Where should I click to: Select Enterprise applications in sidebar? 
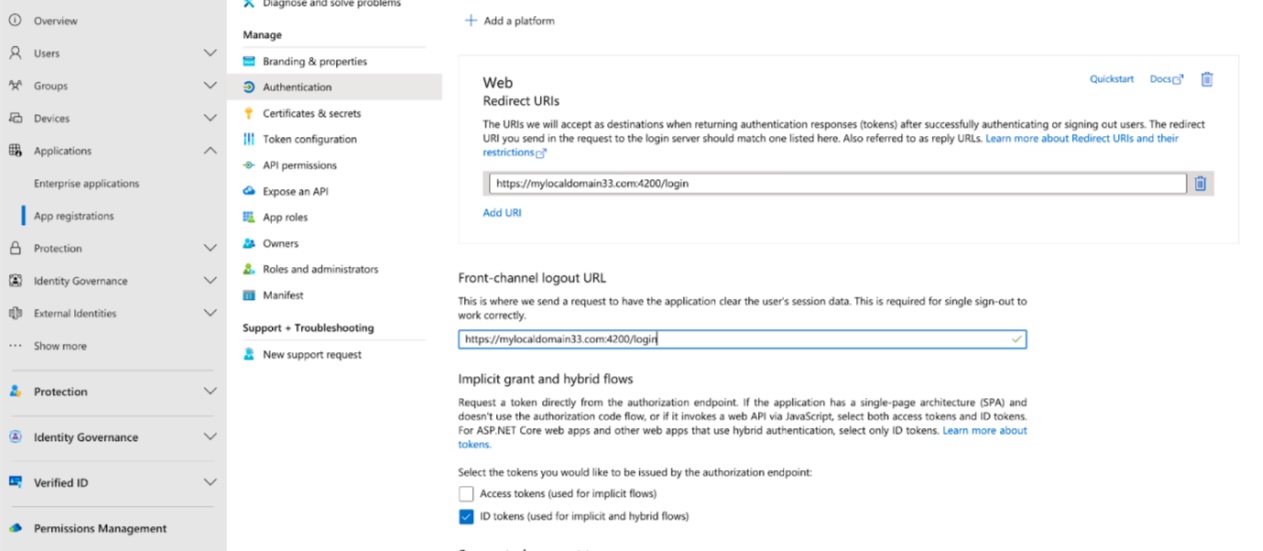86,184
